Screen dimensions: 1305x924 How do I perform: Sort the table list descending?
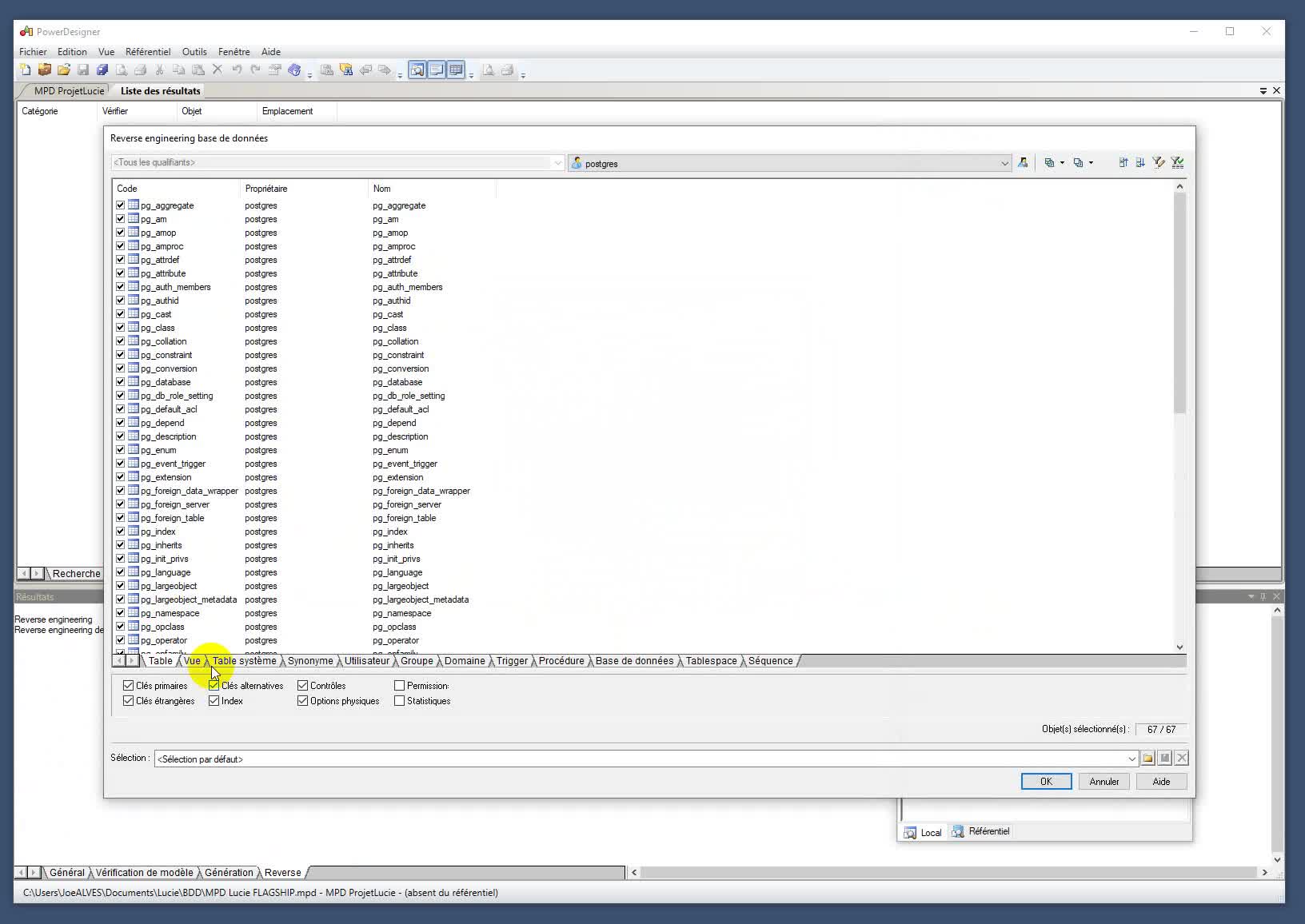click(x=1140, y=162)
